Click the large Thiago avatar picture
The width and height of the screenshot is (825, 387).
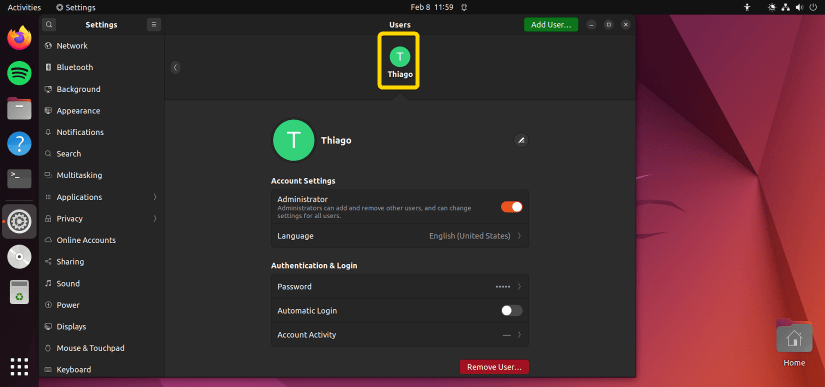(x=294, y=140)
